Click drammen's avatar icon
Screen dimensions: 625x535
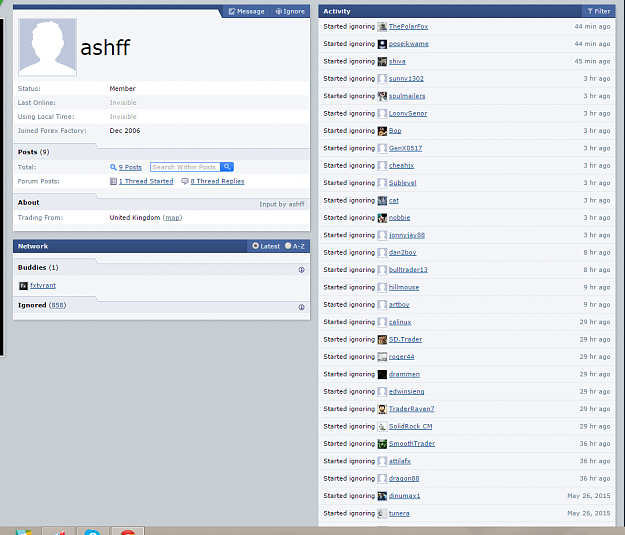pyautogui.click(x=382, y=374)
